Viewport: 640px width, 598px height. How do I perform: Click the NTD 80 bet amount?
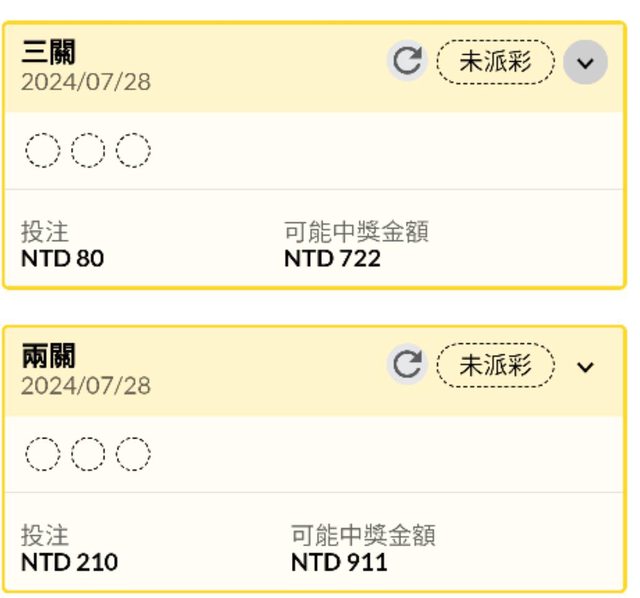coord(62,259)
